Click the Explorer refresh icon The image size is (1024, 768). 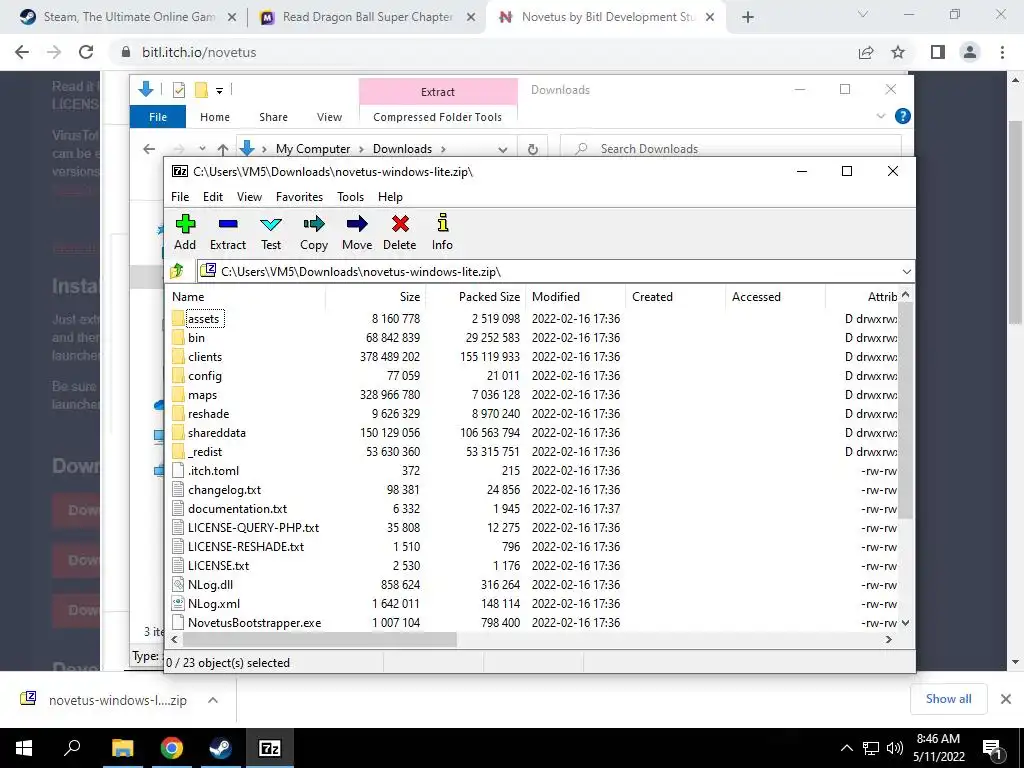[533, 149]
